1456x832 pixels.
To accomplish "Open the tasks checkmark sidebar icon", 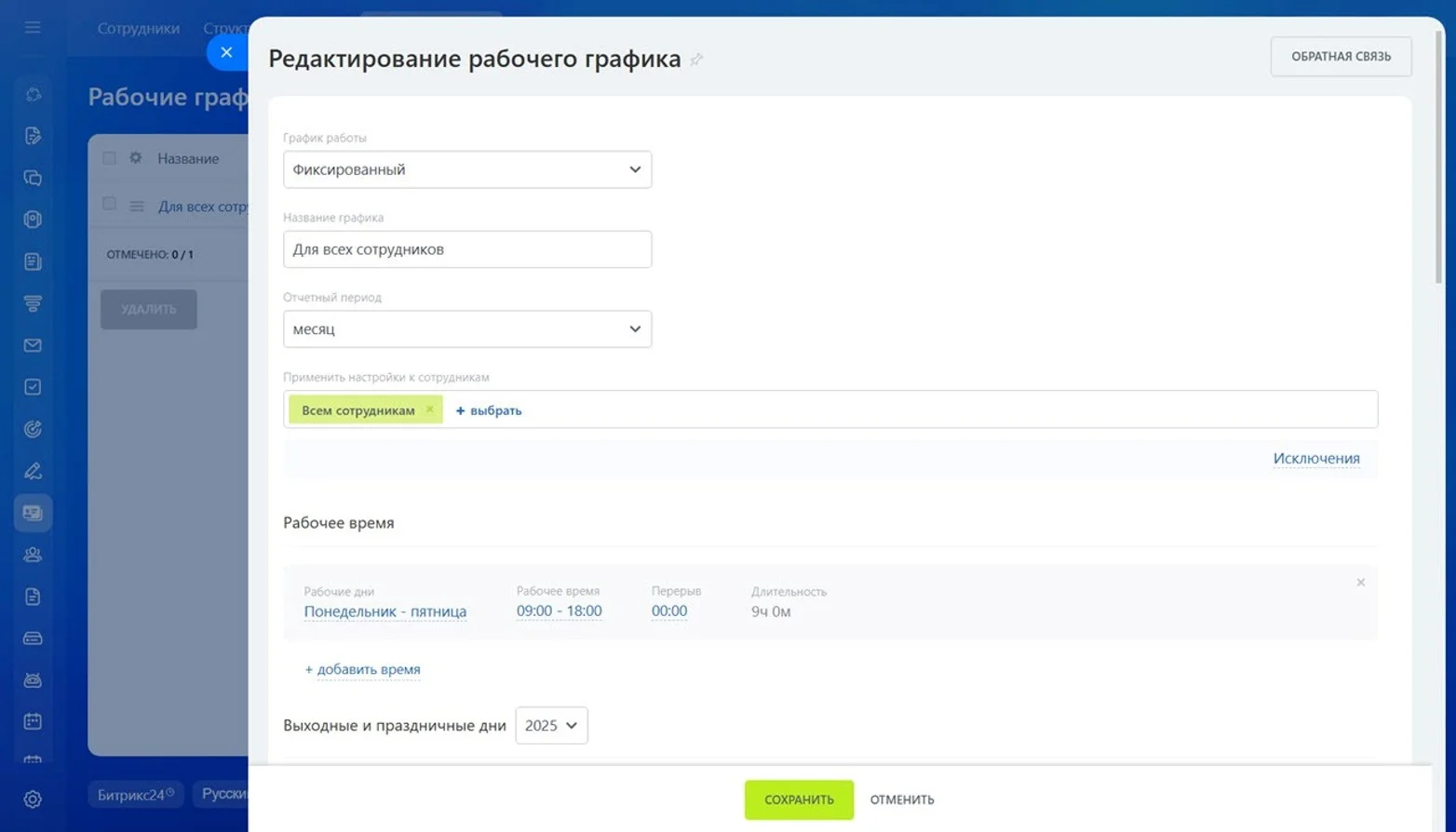I will [x=33, y=387].
